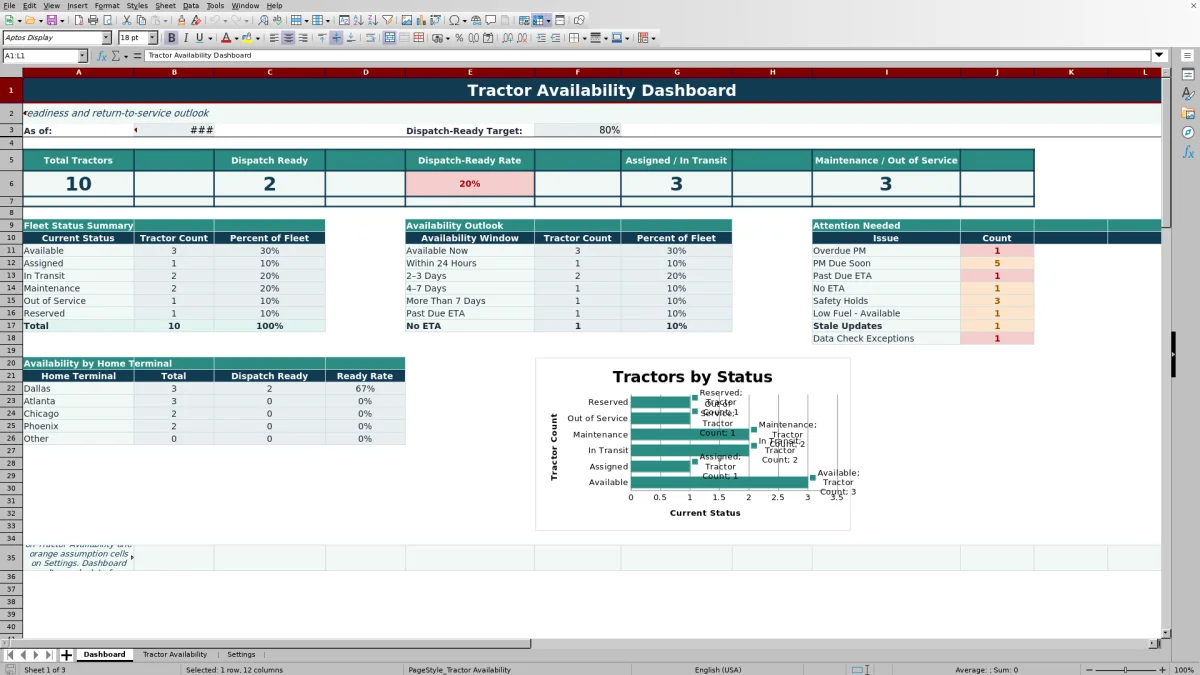Select column header G

677,72
